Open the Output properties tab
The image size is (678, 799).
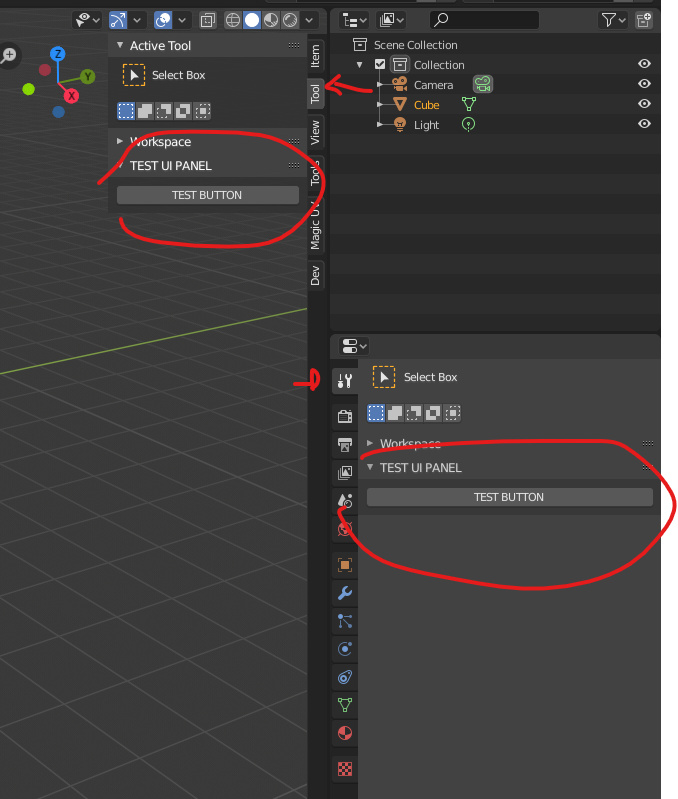pos(345,444)
